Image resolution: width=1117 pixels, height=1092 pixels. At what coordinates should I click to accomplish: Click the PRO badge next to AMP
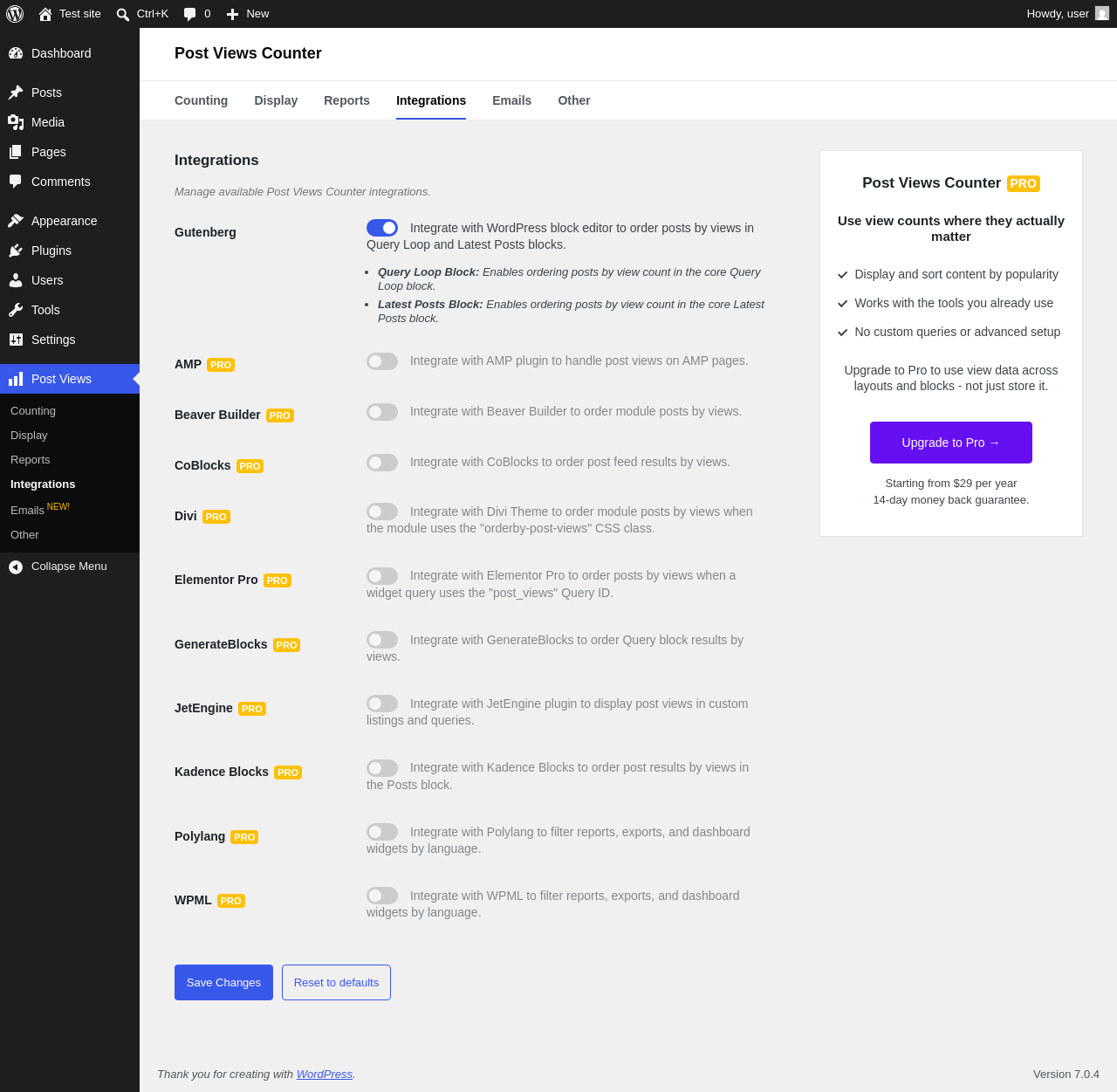[221, 365]
